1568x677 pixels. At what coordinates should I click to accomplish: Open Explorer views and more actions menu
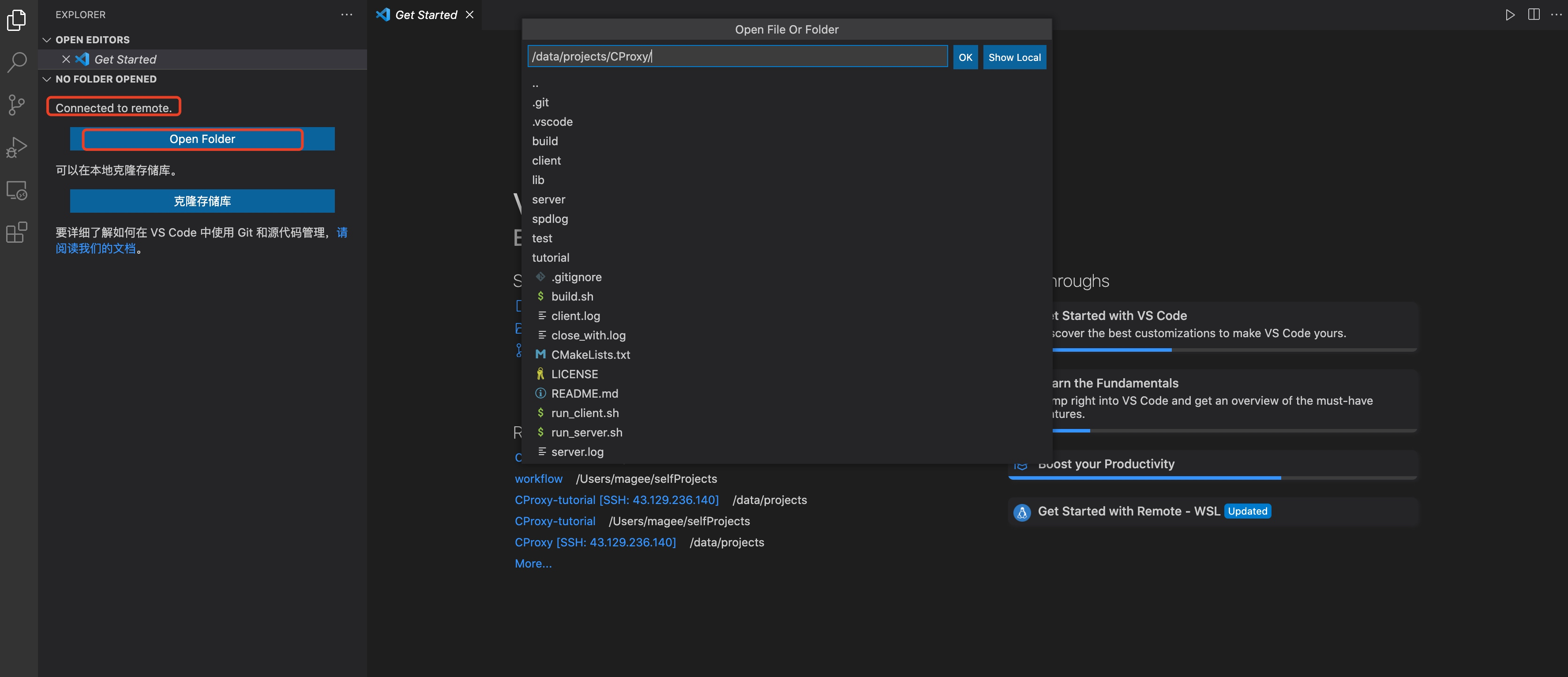346,15
